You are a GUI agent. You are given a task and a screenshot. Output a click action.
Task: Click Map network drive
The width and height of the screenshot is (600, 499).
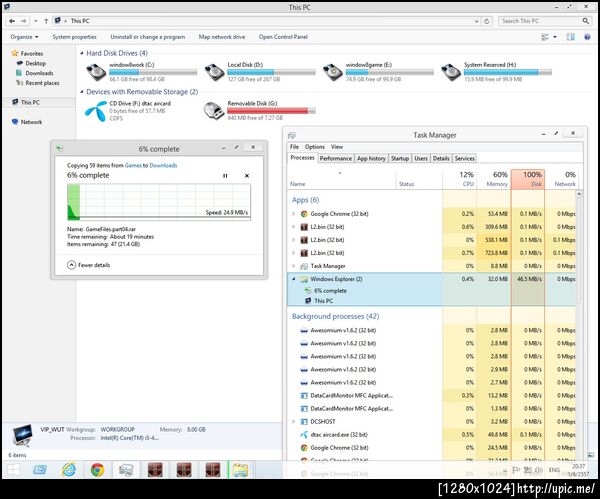(x=222, y=37)
